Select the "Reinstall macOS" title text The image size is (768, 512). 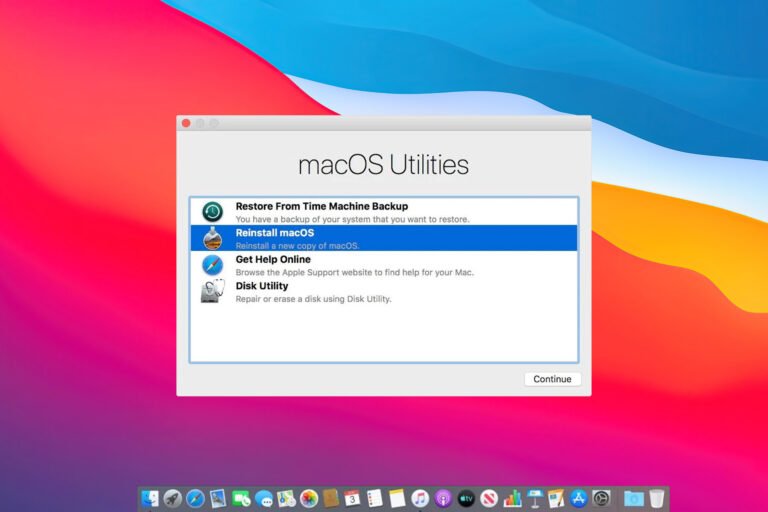(275, 233)
